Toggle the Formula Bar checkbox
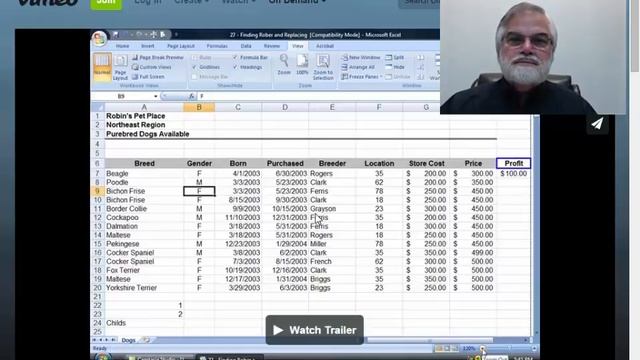This screenshot has height=360, width=640. pos(235,58)
